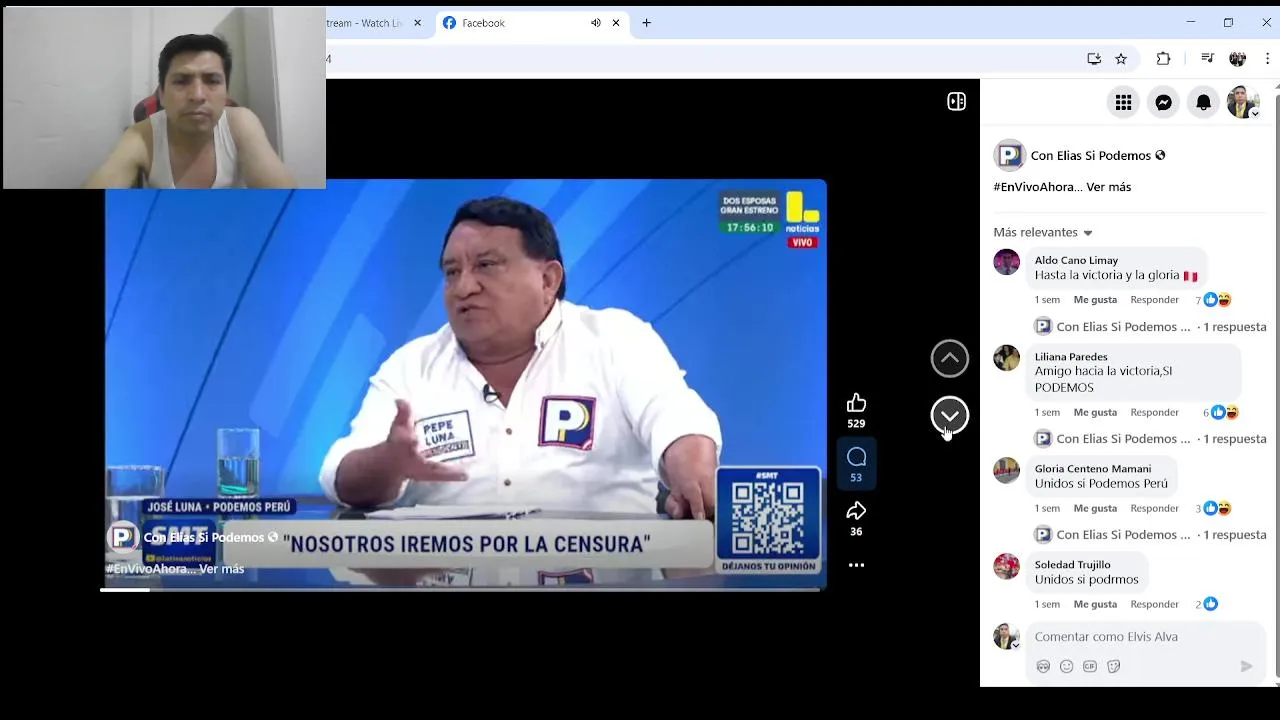Reply to Soledad Trujillo's comment
The image size is (1280, 720).
pos(1154,604)
